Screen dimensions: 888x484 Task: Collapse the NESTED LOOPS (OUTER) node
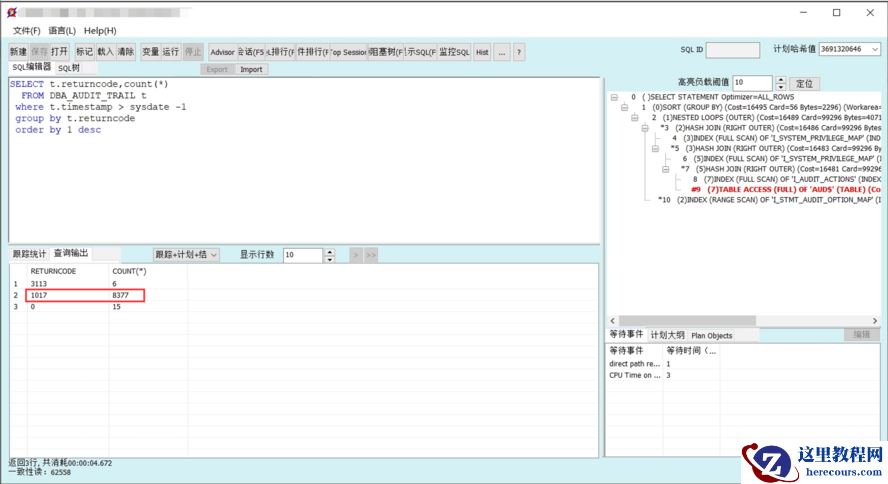click(634, 117)
